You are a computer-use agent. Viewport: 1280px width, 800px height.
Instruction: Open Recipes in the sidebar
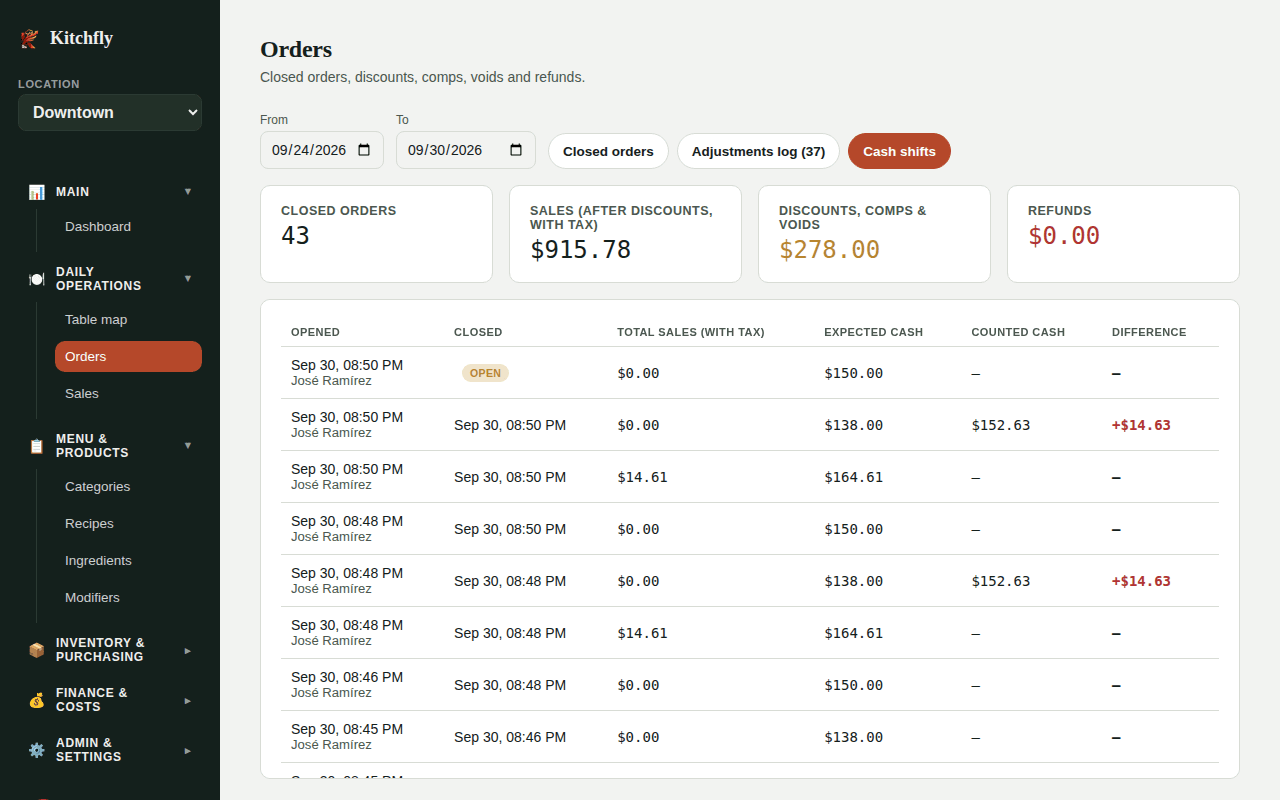click(x=128, y=524)
